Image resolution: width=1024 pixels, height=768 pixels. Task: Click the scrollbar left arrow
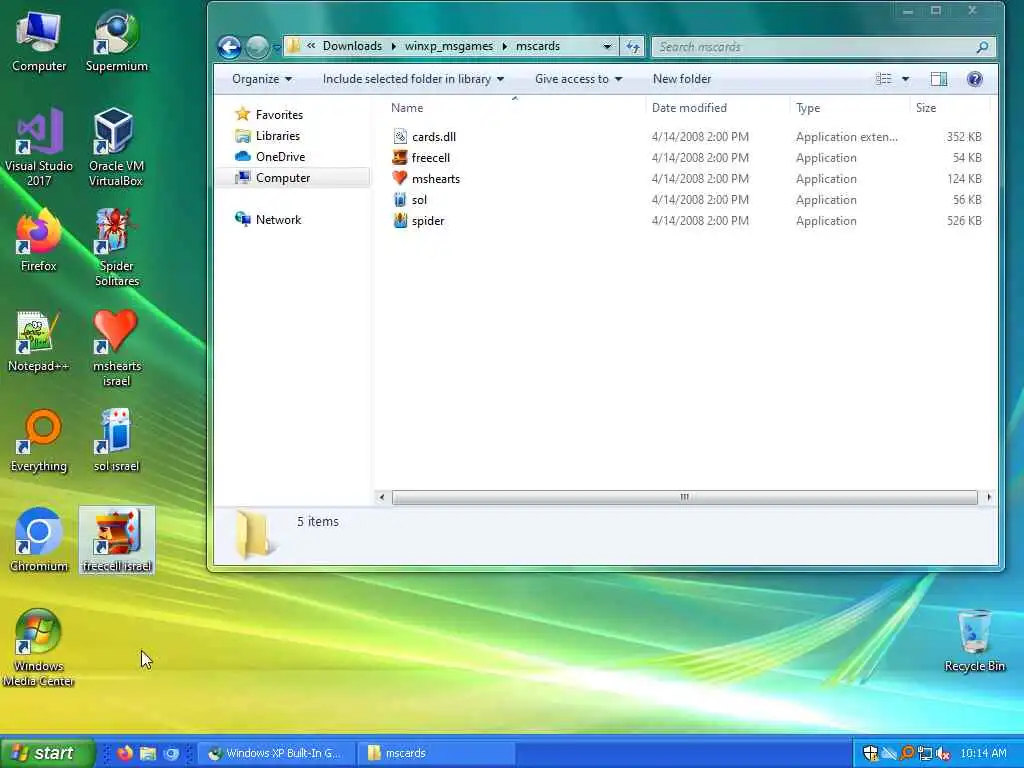pos(382,497)
